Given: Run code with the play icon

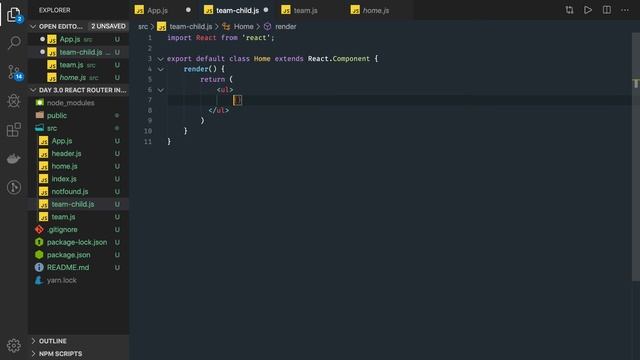Looking at the screenshot, I should [x=588, y=10].
